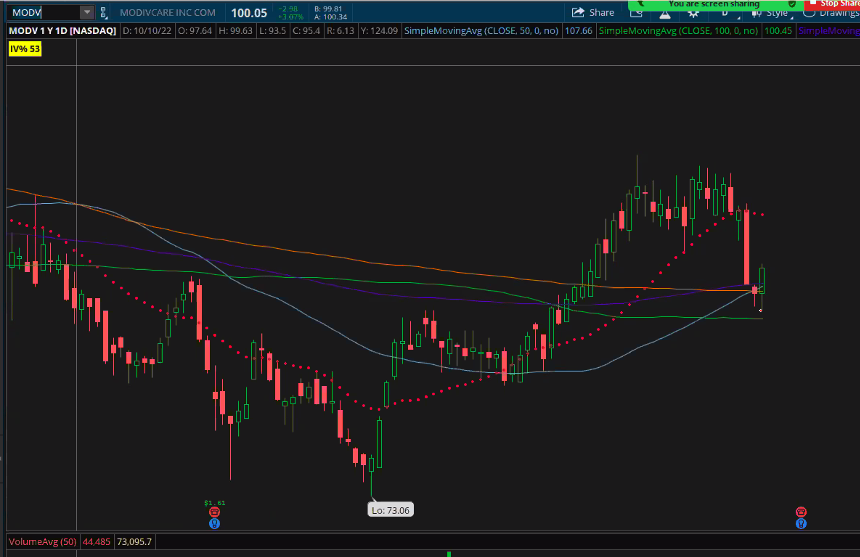Click the VolumeAvg (50) study label
The image size is (860, 557).
coord(43,542)
